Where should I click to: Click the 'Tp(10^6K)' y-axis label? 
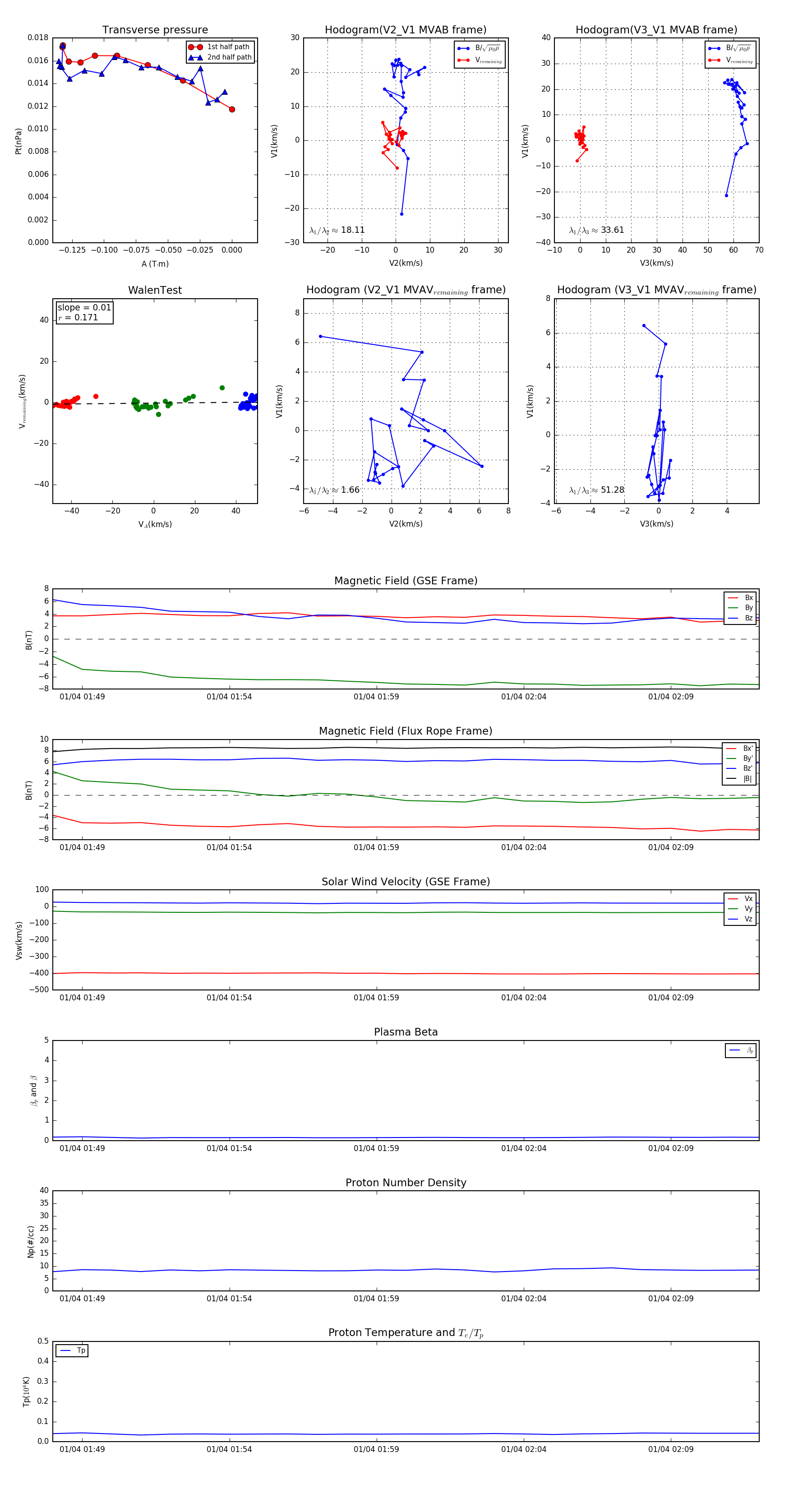pyautogui.click(x=26, y=1392)
